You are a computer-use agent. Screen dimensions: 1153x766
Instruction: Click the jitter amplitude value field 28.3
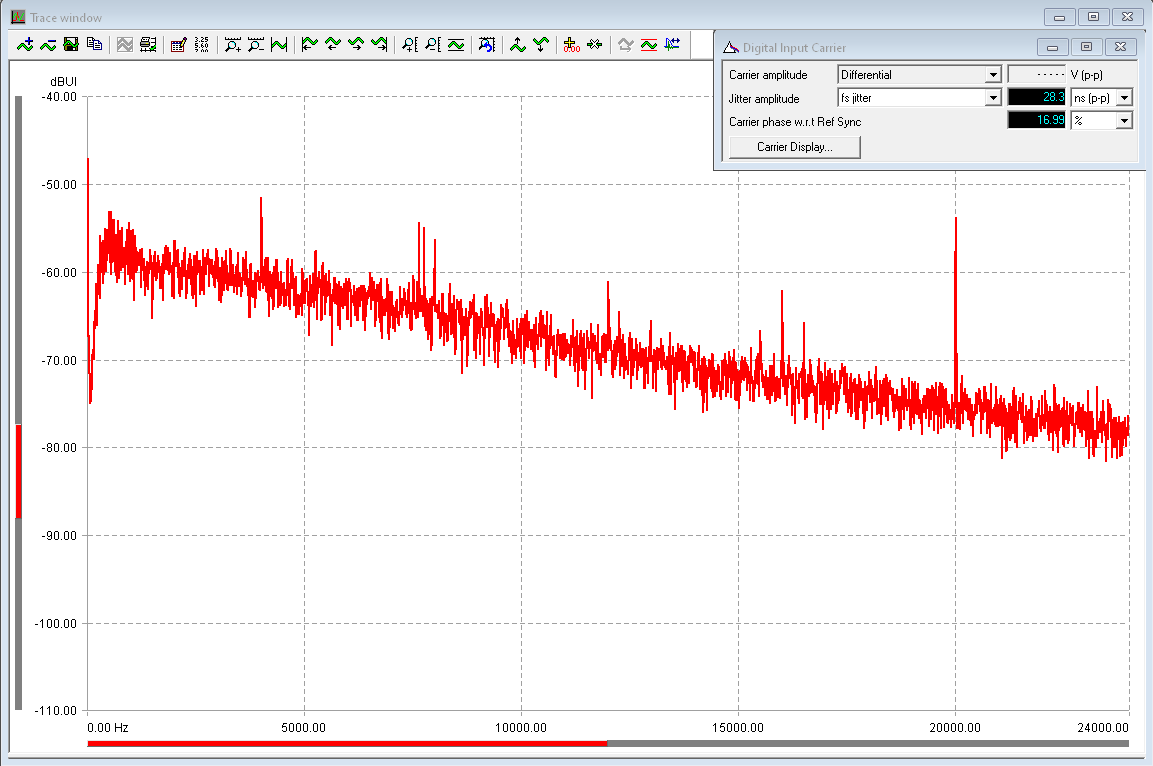(x=1036, y=98)
